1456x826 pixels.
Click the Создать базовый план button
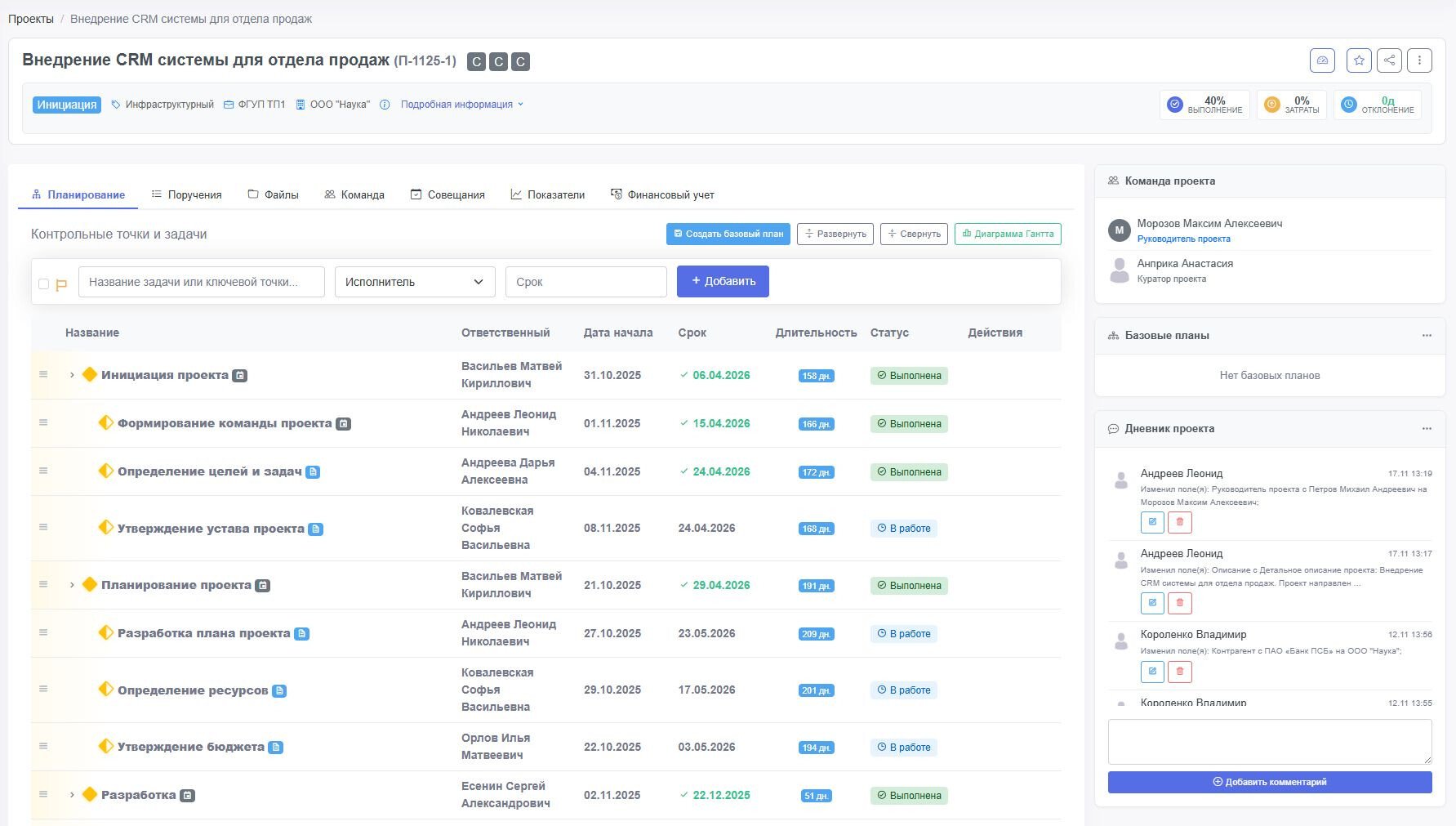728,234
